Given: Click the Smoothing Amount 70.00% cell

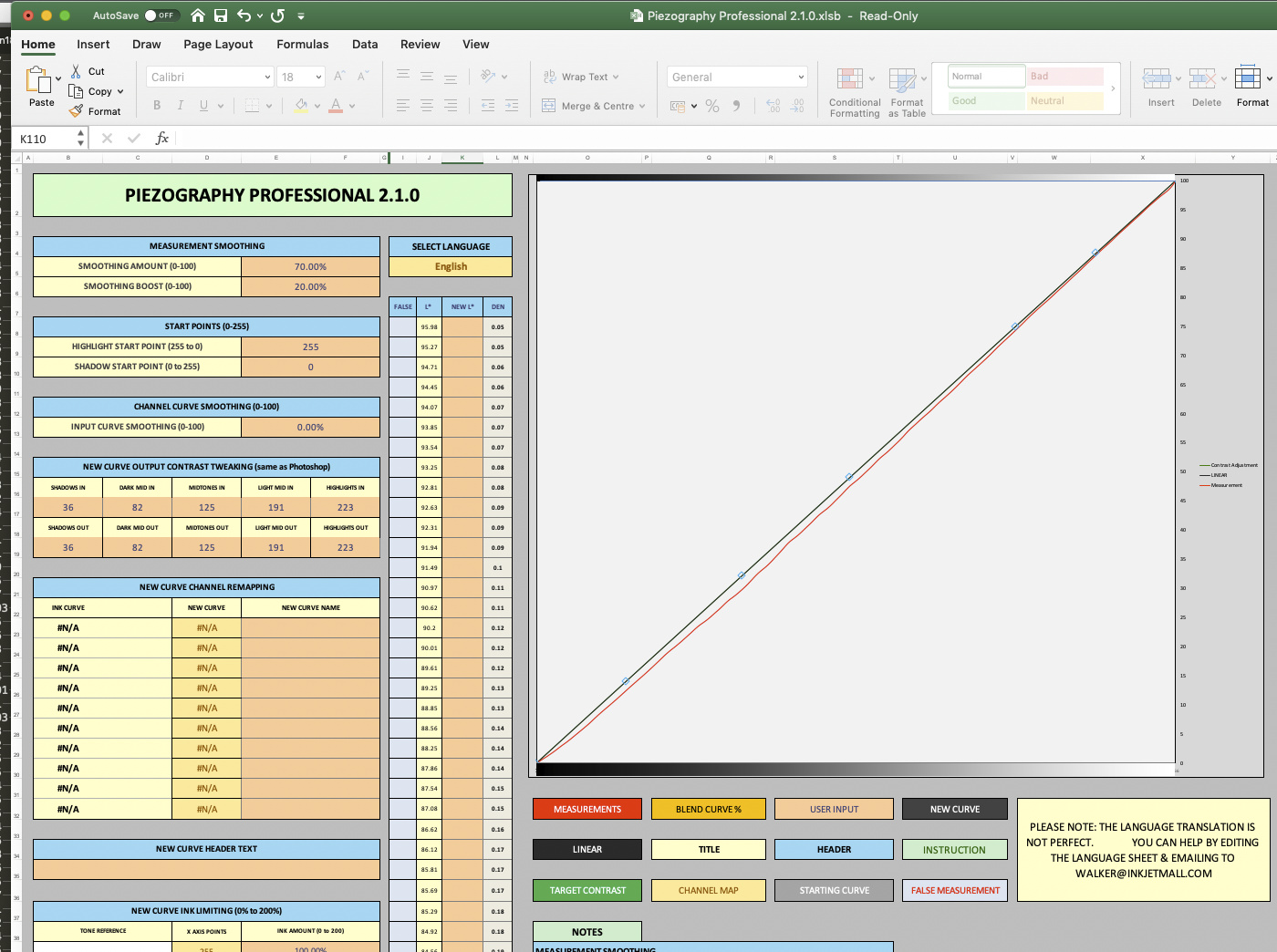Looking at the screenshot, I should [310, 266].
